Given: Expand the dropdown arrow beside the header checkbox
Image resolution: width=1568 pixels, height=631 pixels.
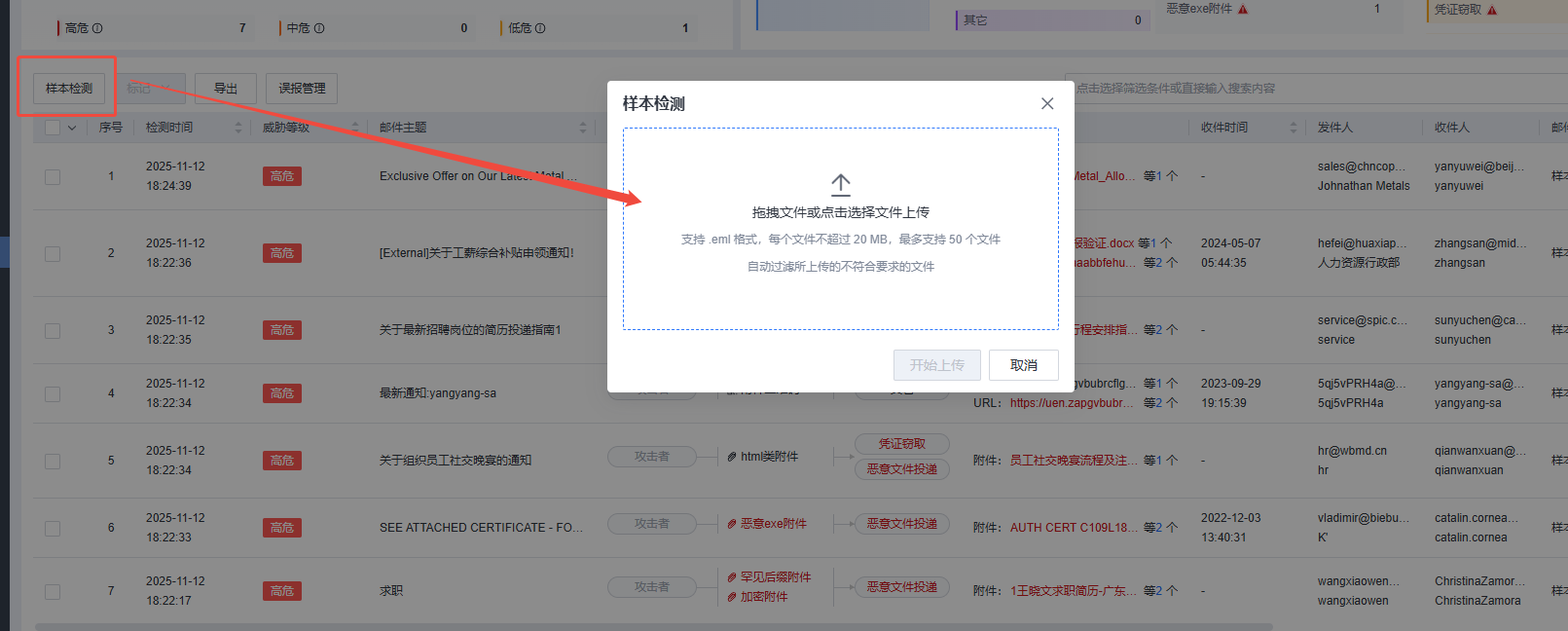Looking at the screenshot, I should coord(72,128).
